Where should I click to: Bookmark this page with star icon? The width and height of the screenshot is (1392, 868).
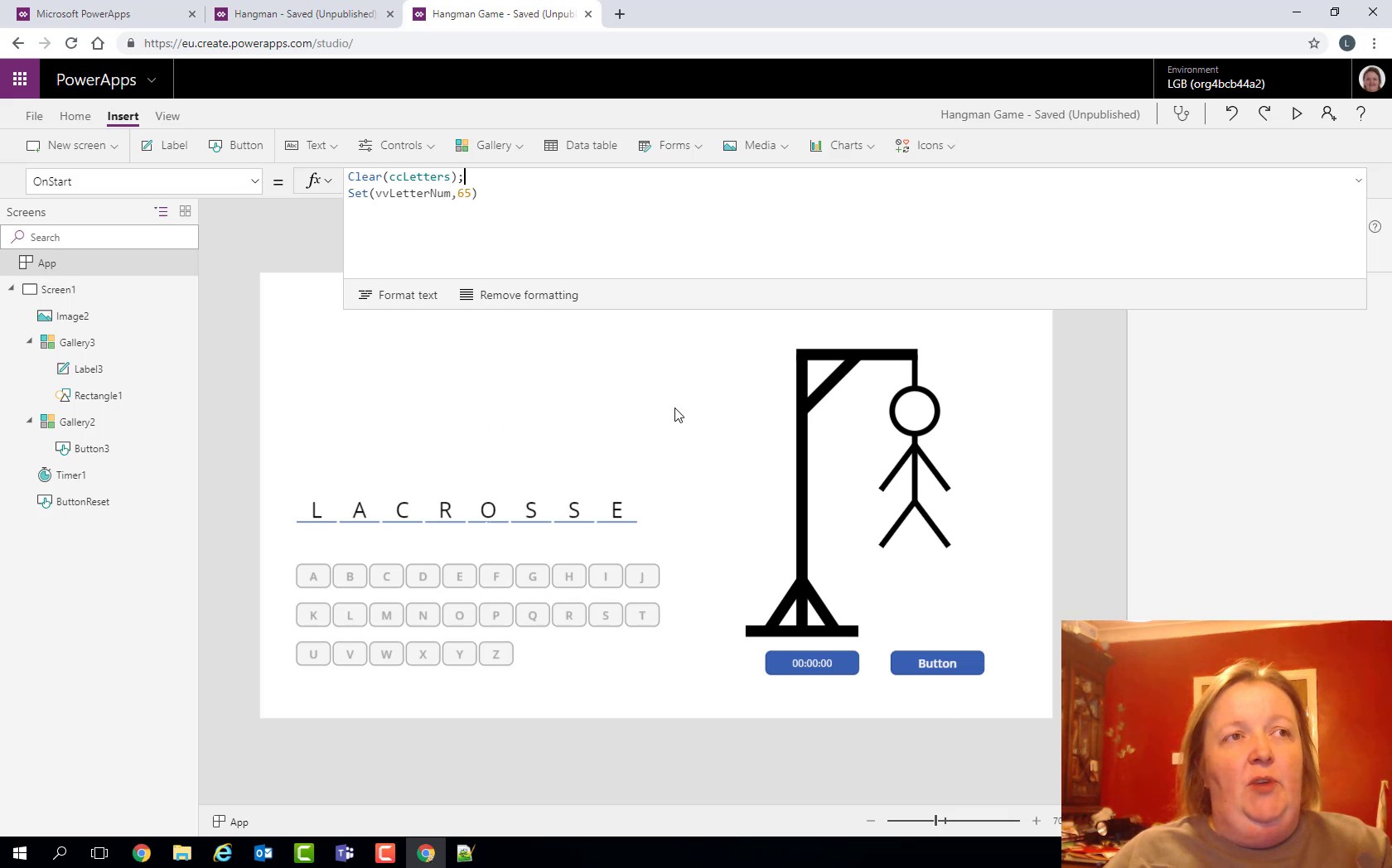[1314, 43]
